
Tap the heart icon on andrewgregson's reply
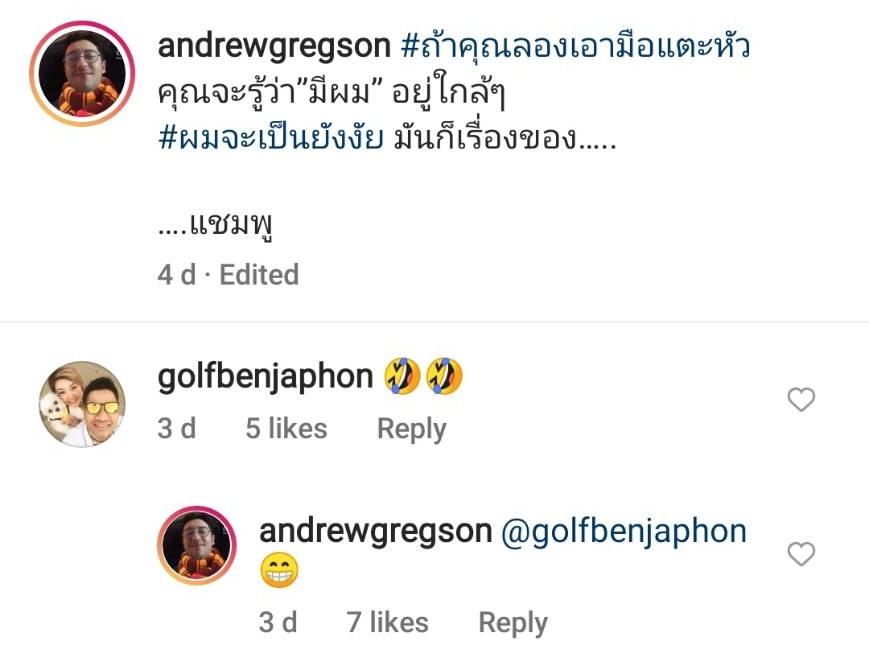(x=801, y=554)
